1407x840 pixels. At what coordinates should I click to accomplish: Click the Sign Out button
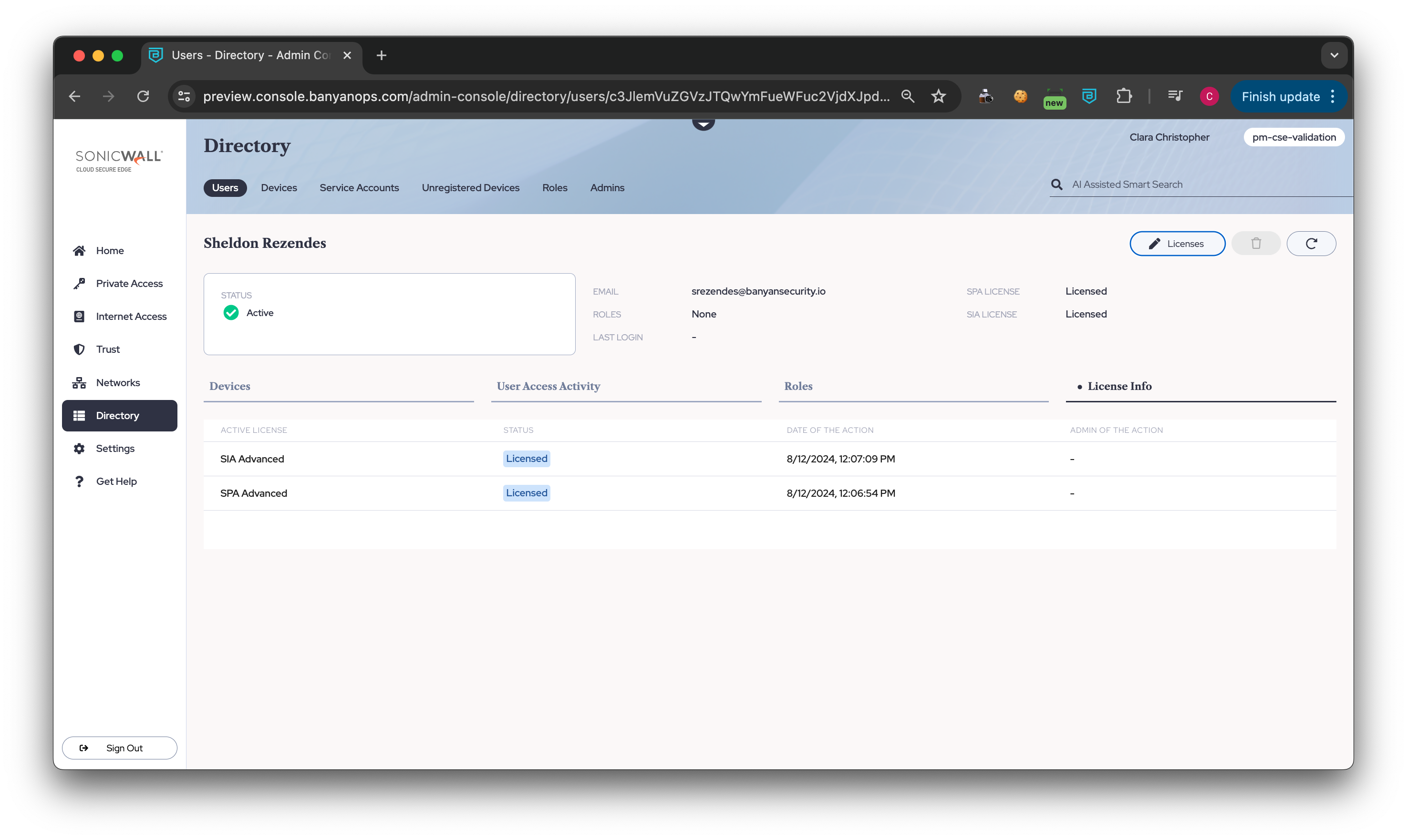pyautogui.click(x=119, y=748)
